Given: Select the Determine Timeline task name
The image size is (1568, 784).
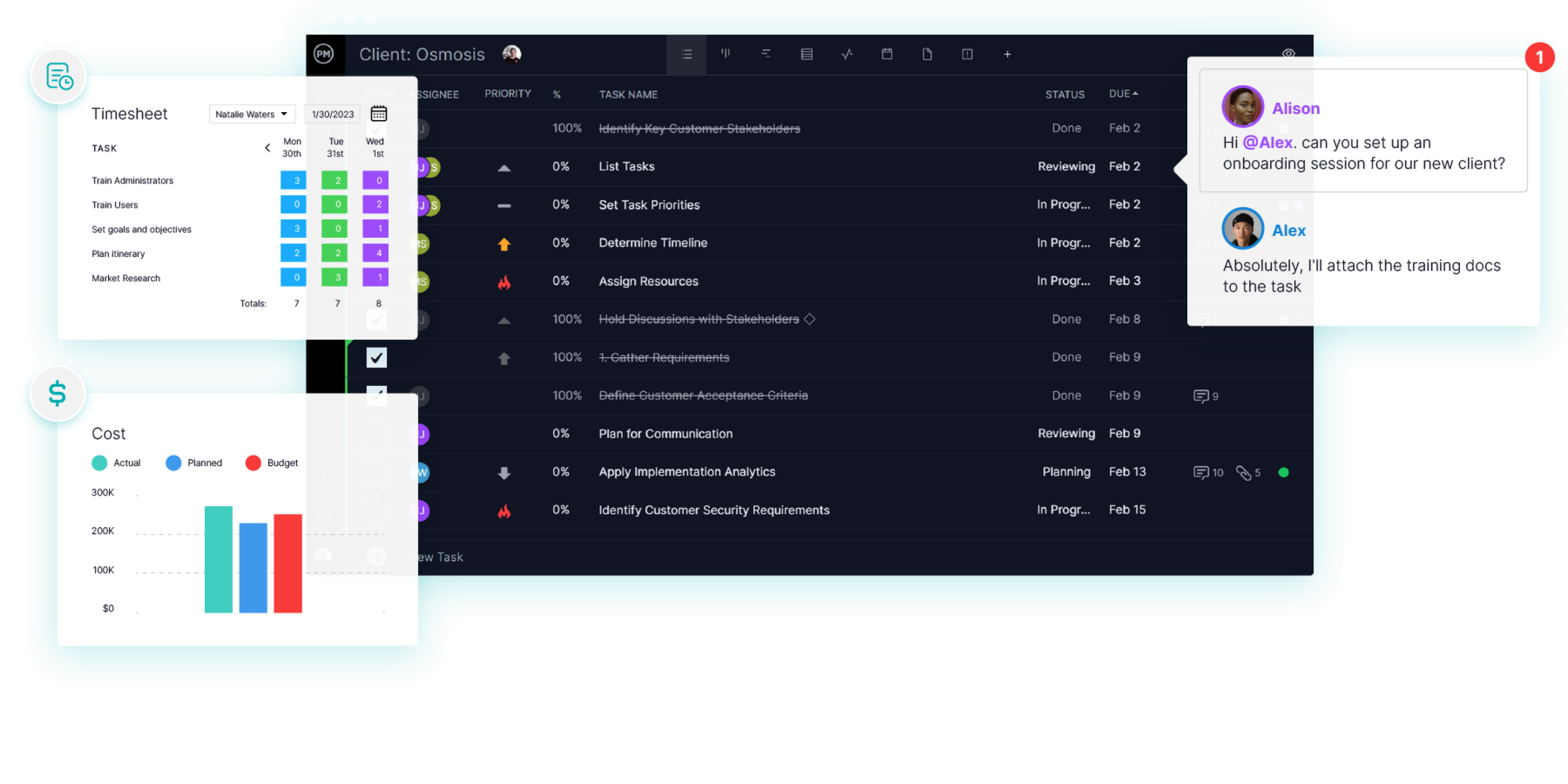Looking at the screenshot, I should pos(653,242).
